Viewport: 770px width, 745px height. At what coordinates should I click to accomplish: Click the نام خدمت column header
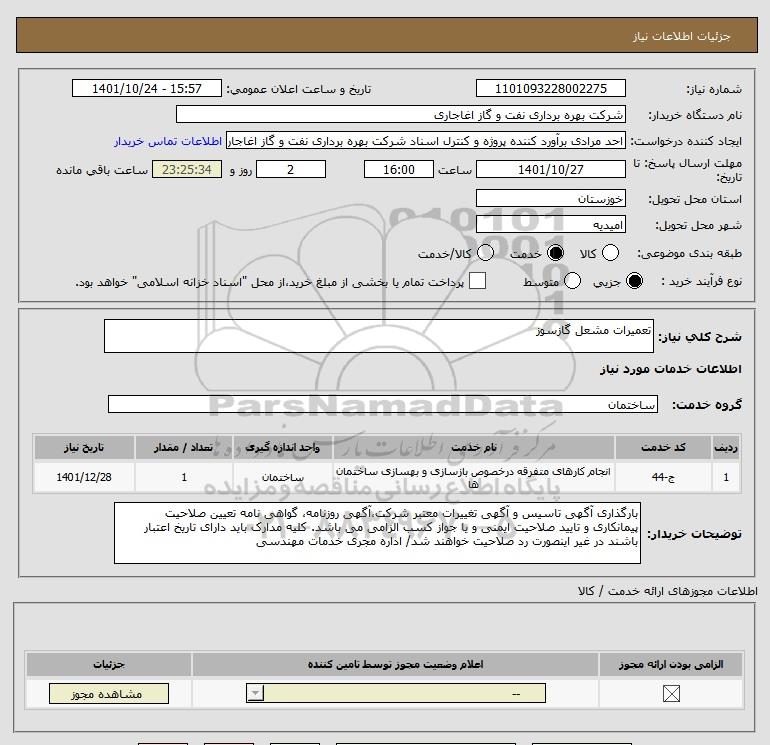tap(473, 447)
